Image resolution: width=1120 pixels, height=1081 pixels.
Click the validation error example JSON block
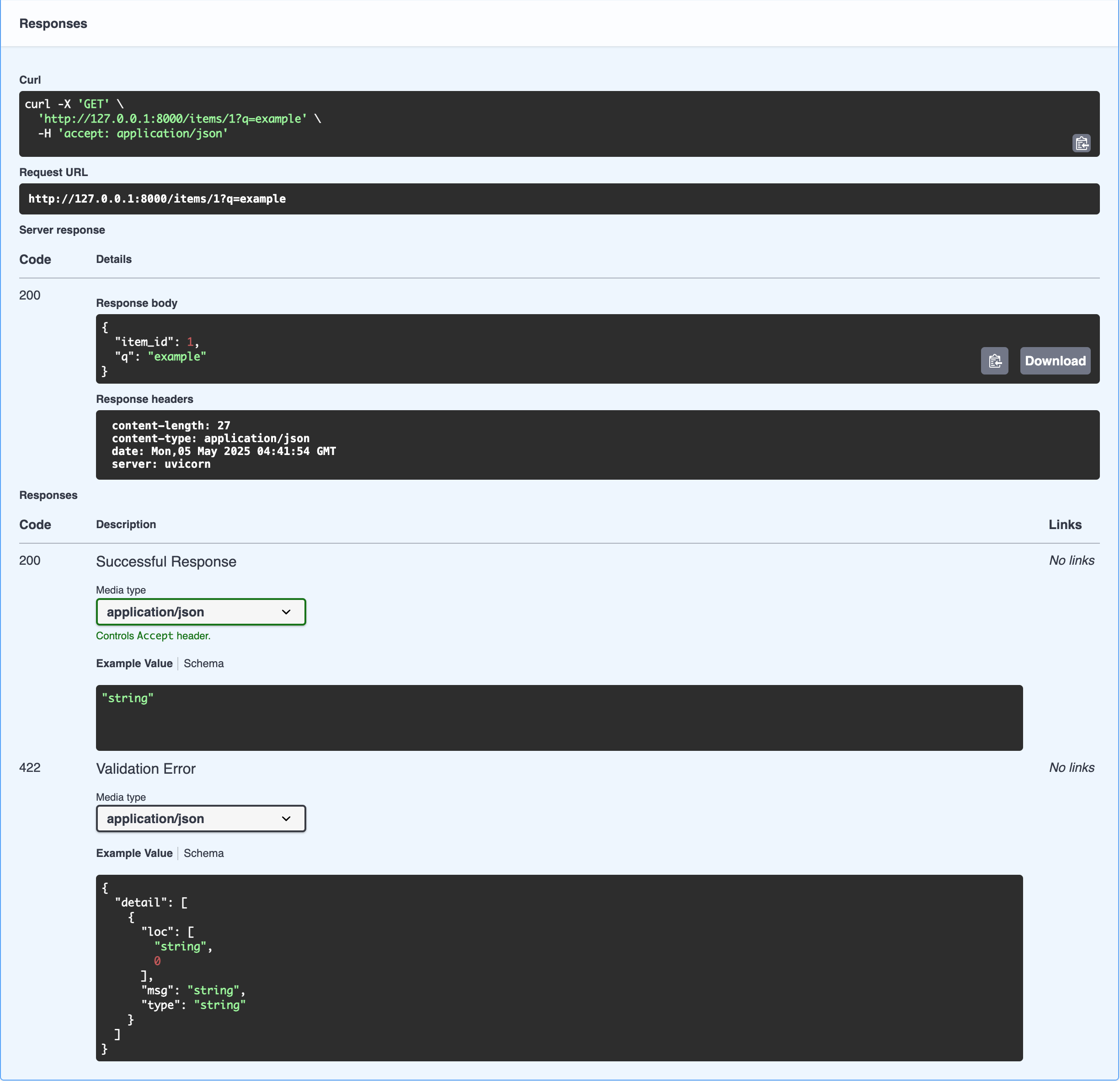[x=559, y=967]
